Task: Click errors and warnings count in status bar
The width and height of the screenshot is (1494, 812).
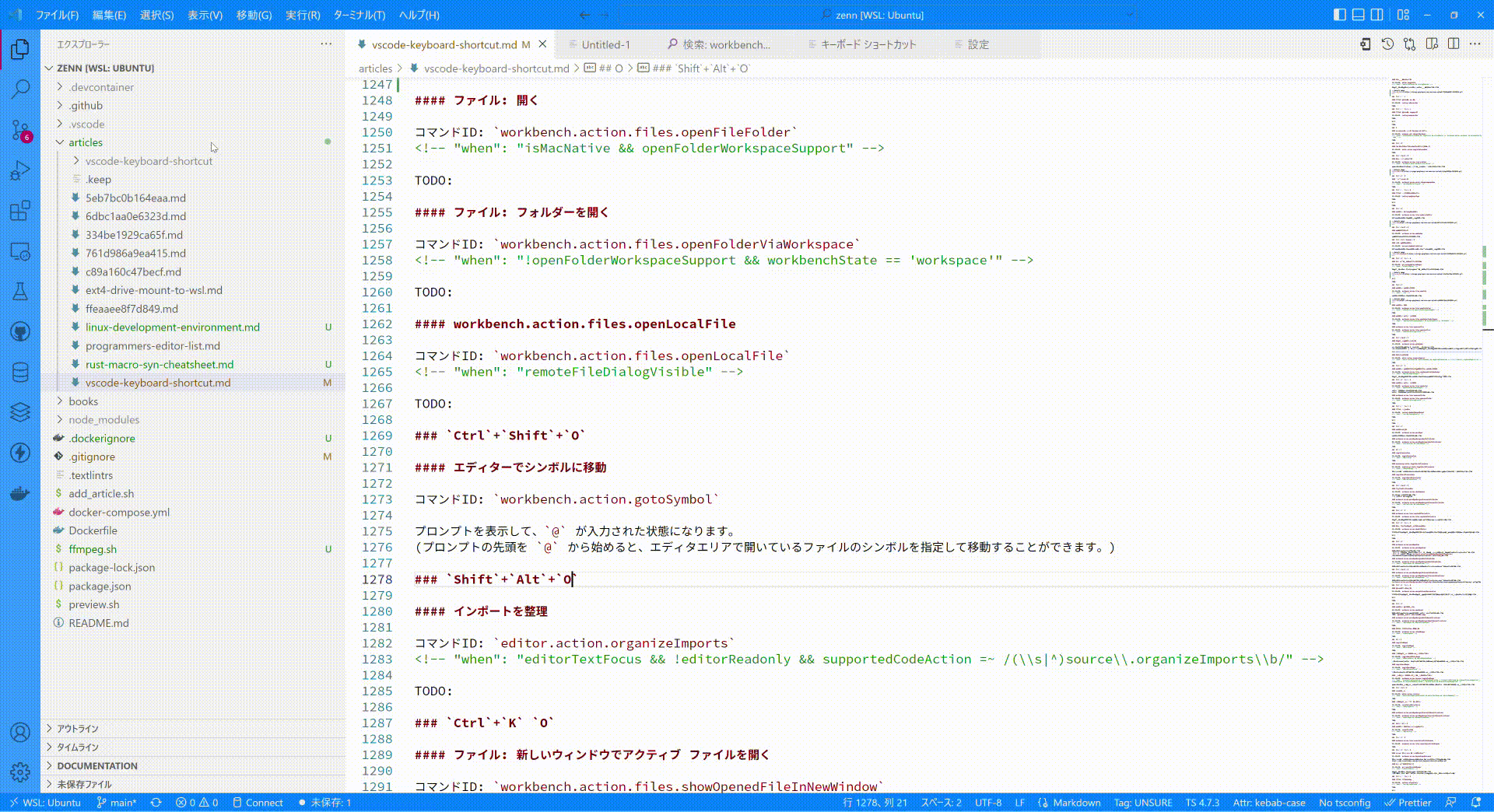Action: [197, 803]
